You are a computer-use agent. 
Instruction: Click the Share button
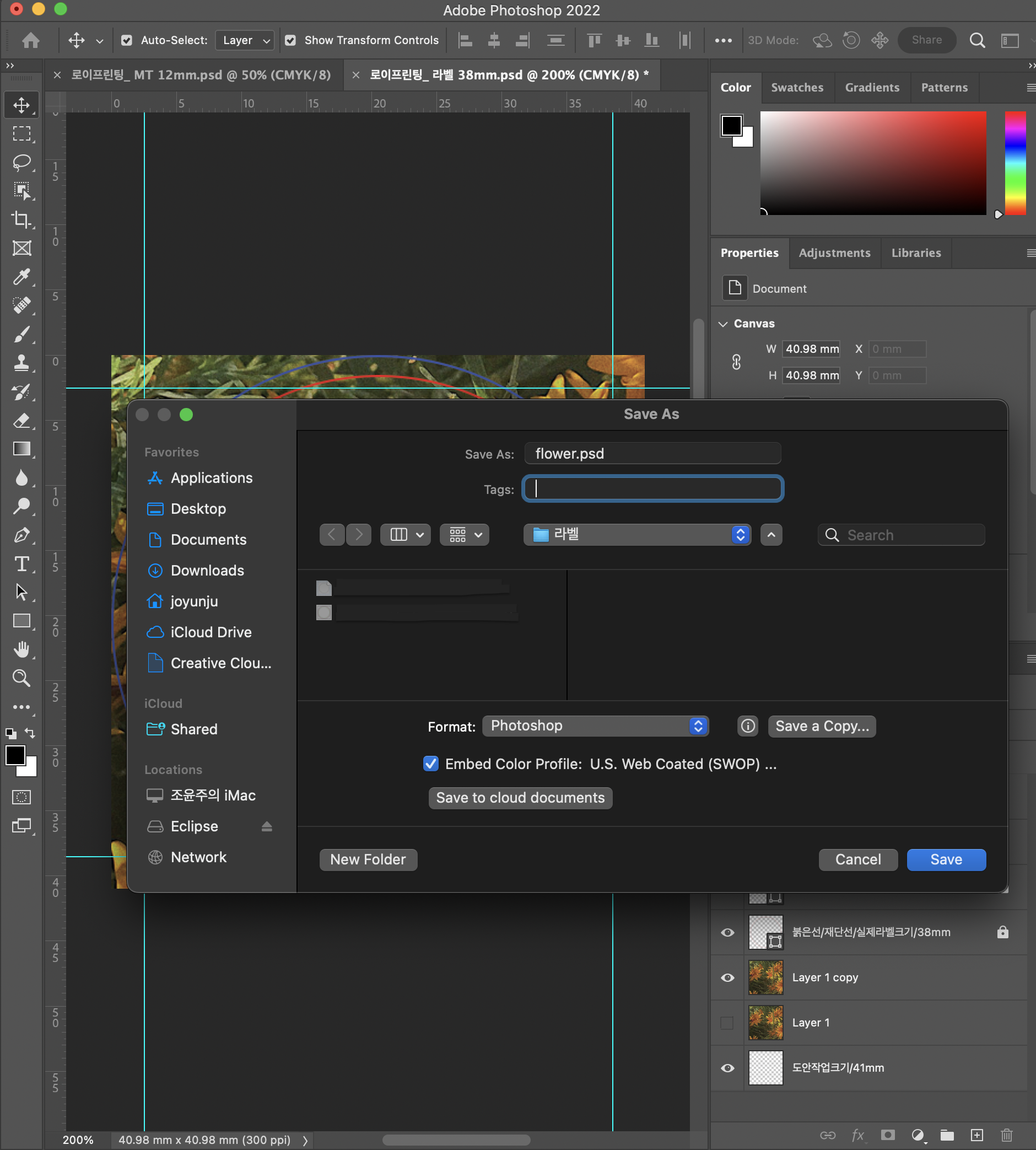926,40
